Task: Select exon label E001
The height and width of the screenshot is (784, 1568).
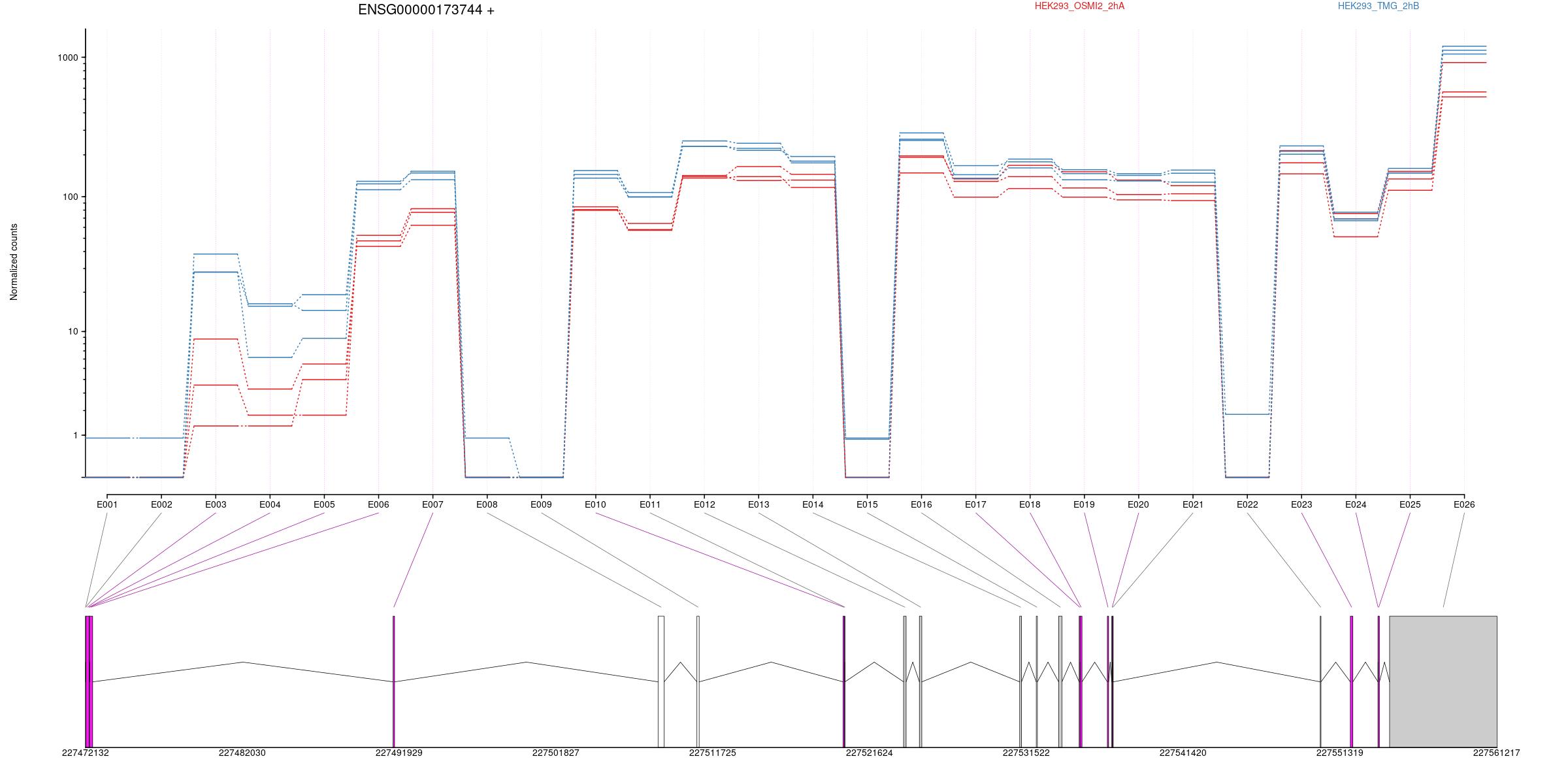Action: coord(107,504)
